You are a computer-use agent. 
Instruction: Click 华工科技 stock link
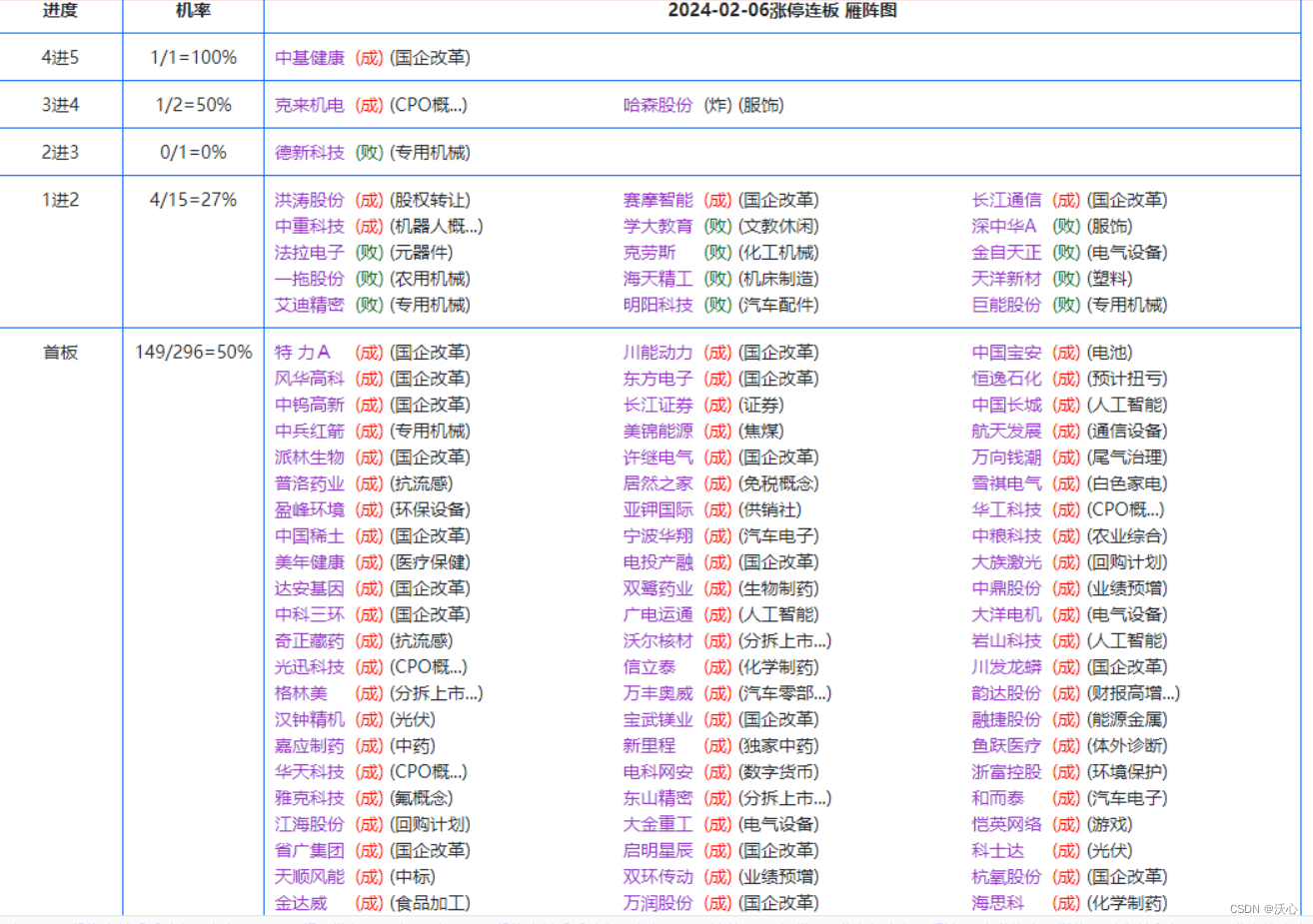pyautogui.click(x=1006, y=509)
